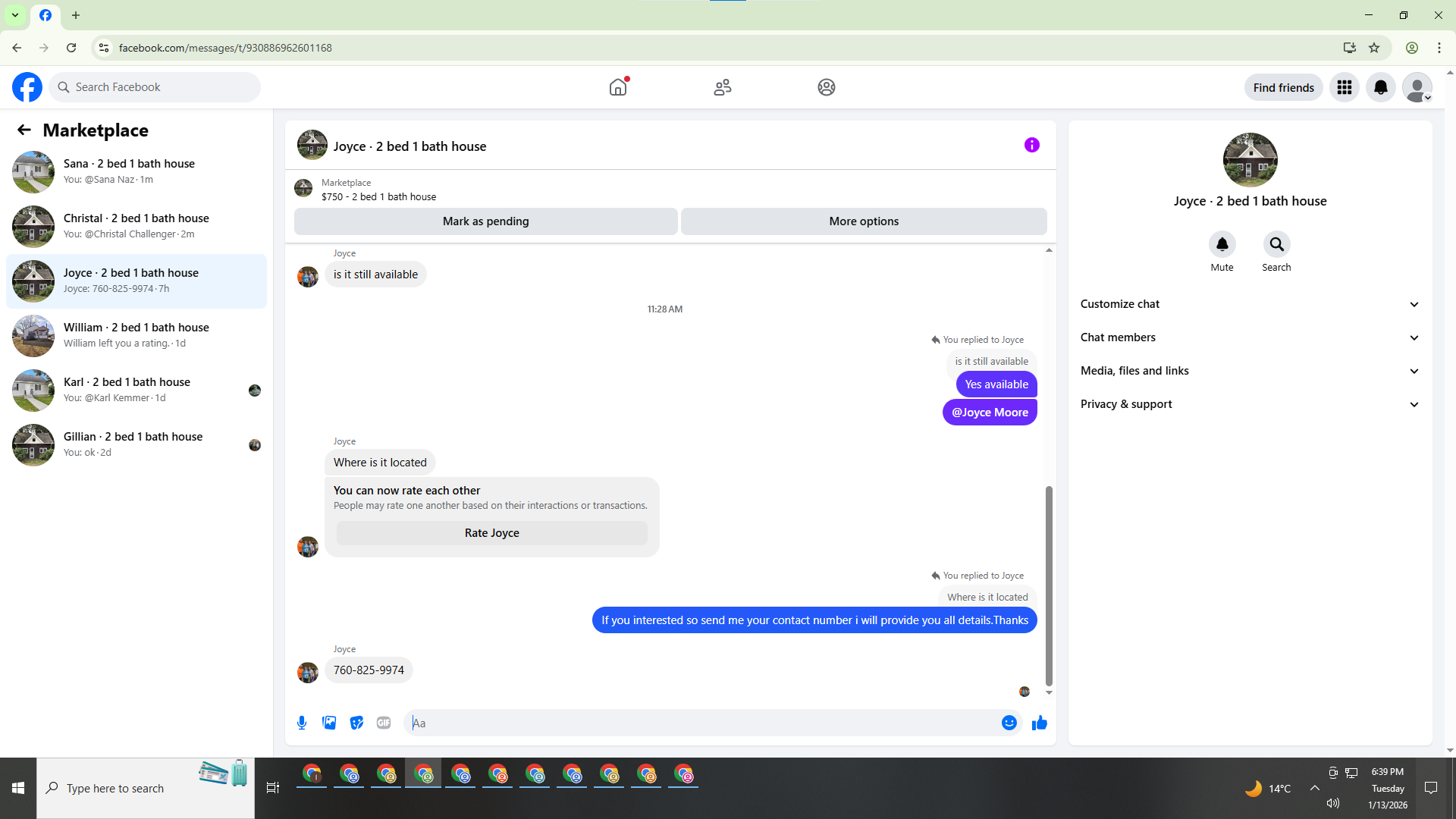Open the emoji picker in the message box
This screenshot has height=819, width=1456.
coord(1009,723)
